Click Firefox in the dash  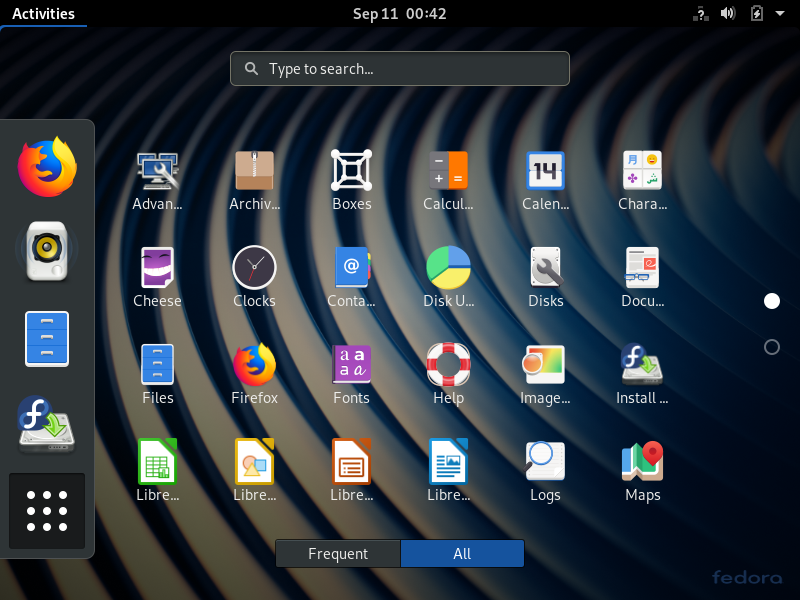click(47, 166)
